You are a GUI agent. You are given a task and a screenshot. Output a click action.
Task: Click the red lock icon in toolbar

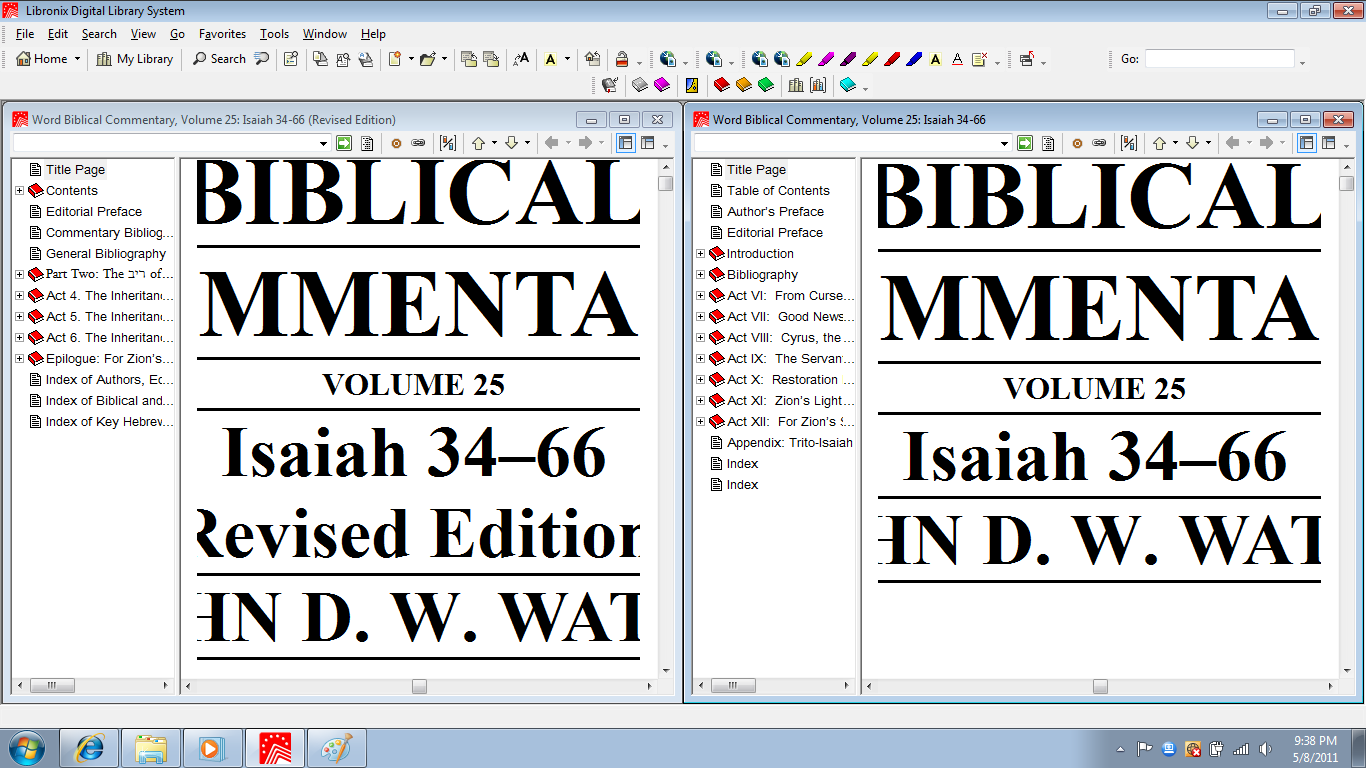(622, 59)
